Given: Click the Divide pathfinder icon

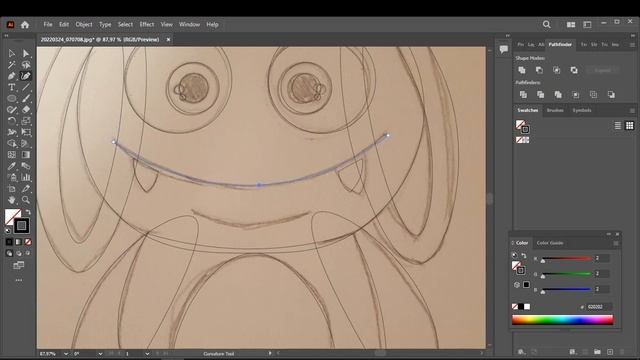Looking at the screenshot, I should point(523,95).
